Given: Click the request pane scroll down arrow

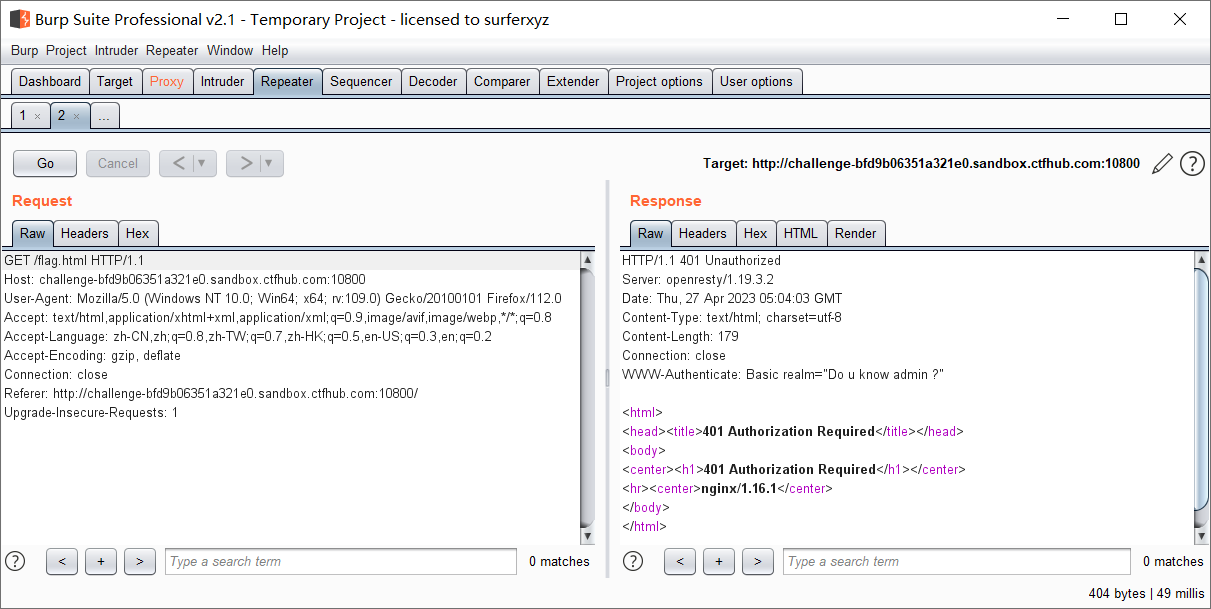Looking at the screenshot, I should (x=588, y=537).
